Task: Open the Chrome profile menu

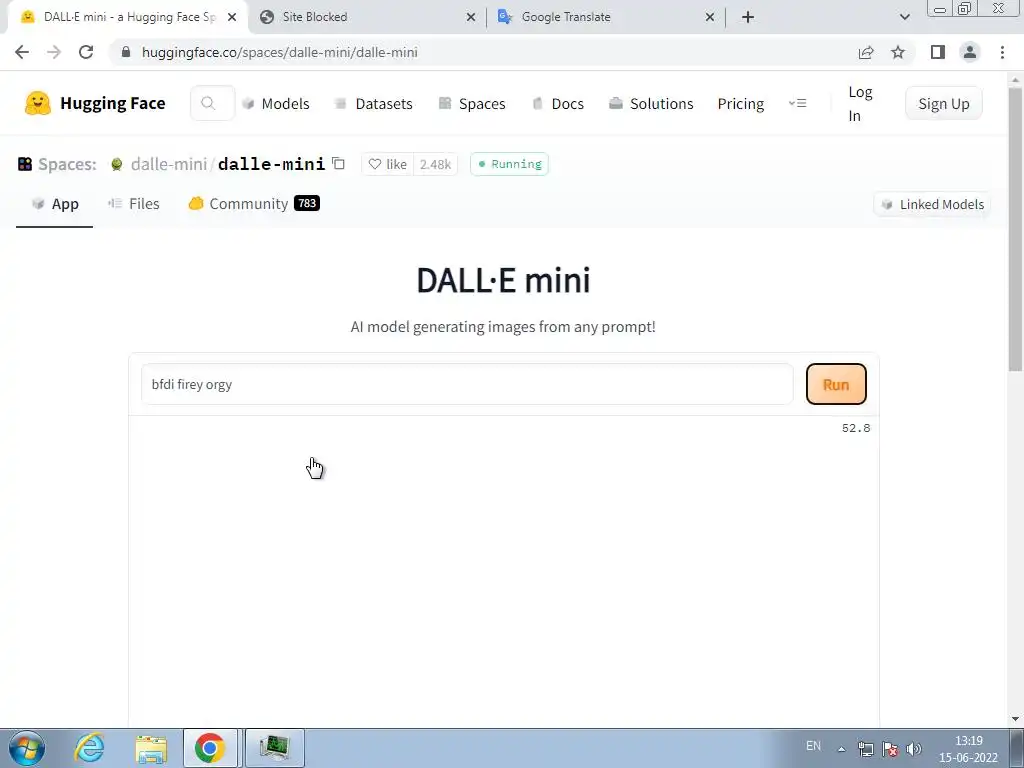Action: pyautogui.click(x=970, y=52)
